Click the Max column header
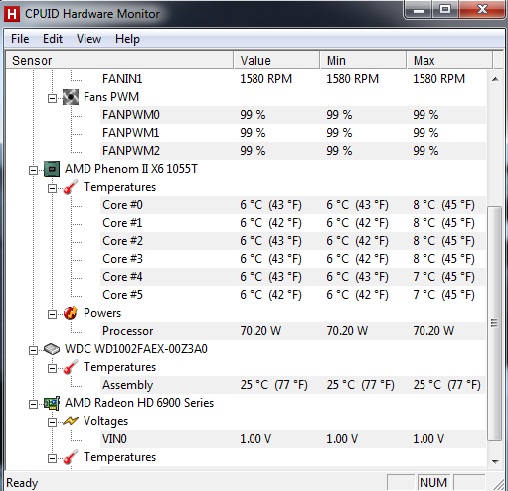Image resolution: width=508 pixels, height=491 pixels. (x=449, y=60)
